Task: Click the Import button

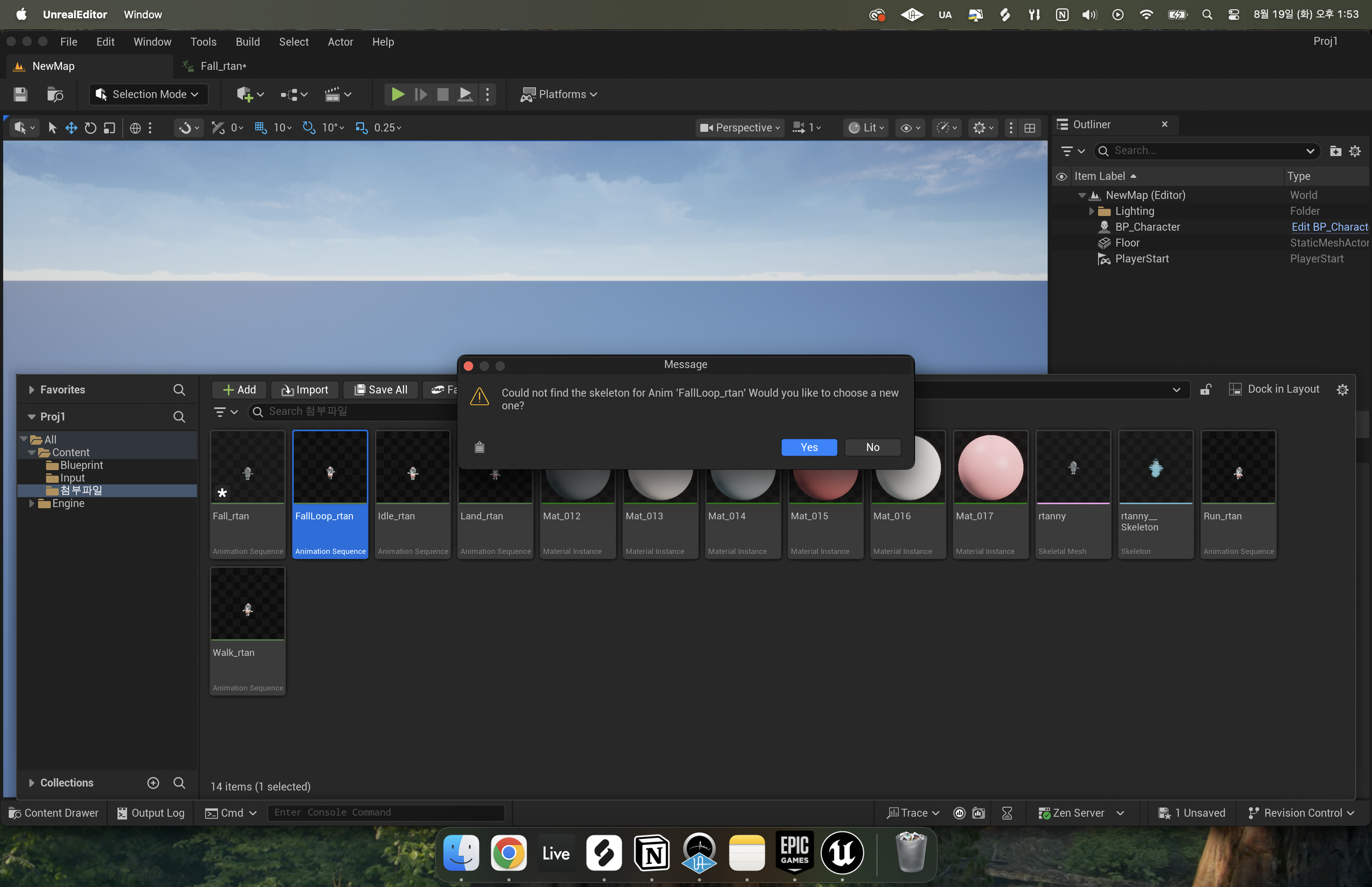Action: pyautogui.click(x=304, y=390)
